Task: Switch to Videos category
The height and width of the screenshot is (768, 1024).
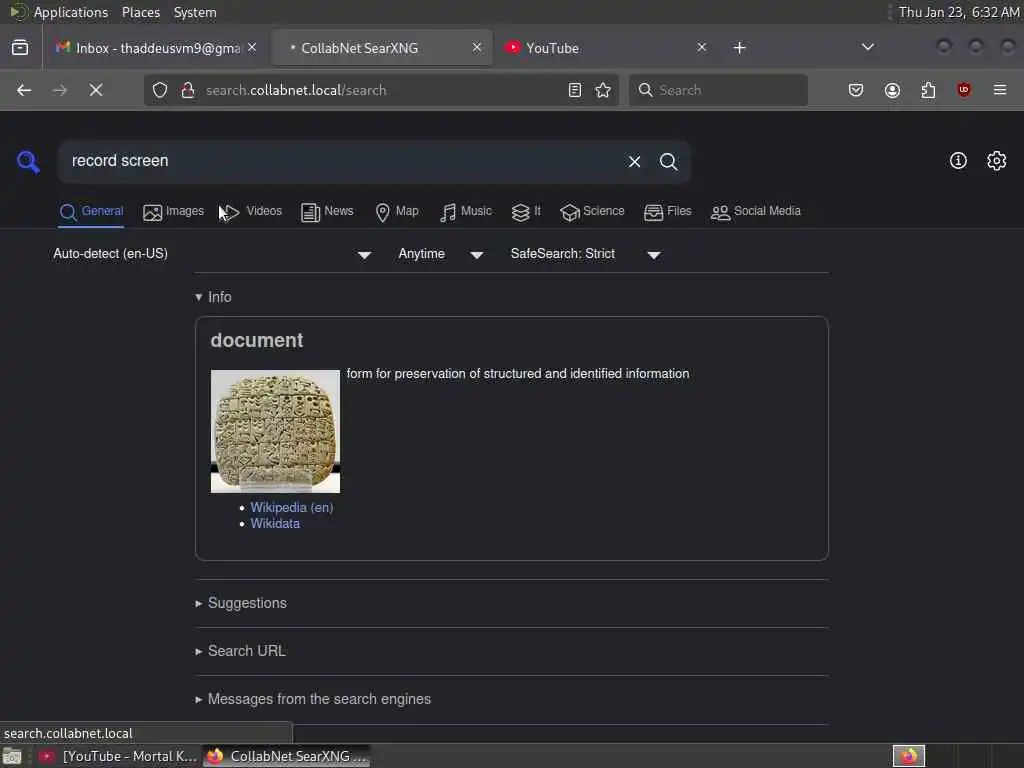Action: click(x=253, y=212)
